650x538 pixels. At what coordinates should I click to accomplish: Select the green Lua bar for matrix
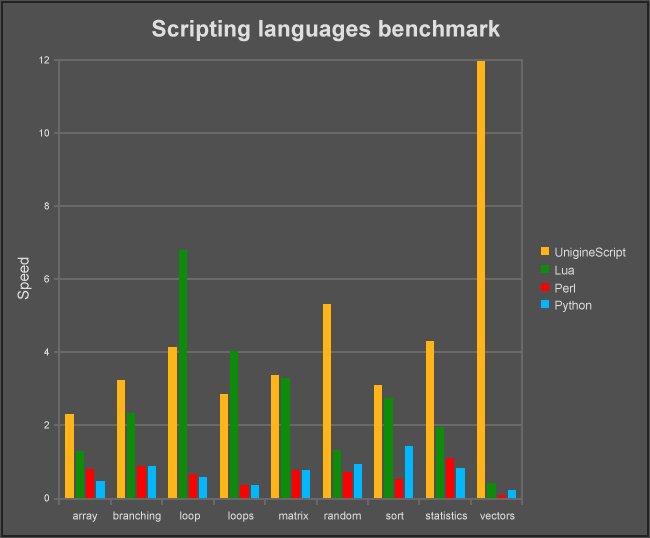(x=285, y=438)
